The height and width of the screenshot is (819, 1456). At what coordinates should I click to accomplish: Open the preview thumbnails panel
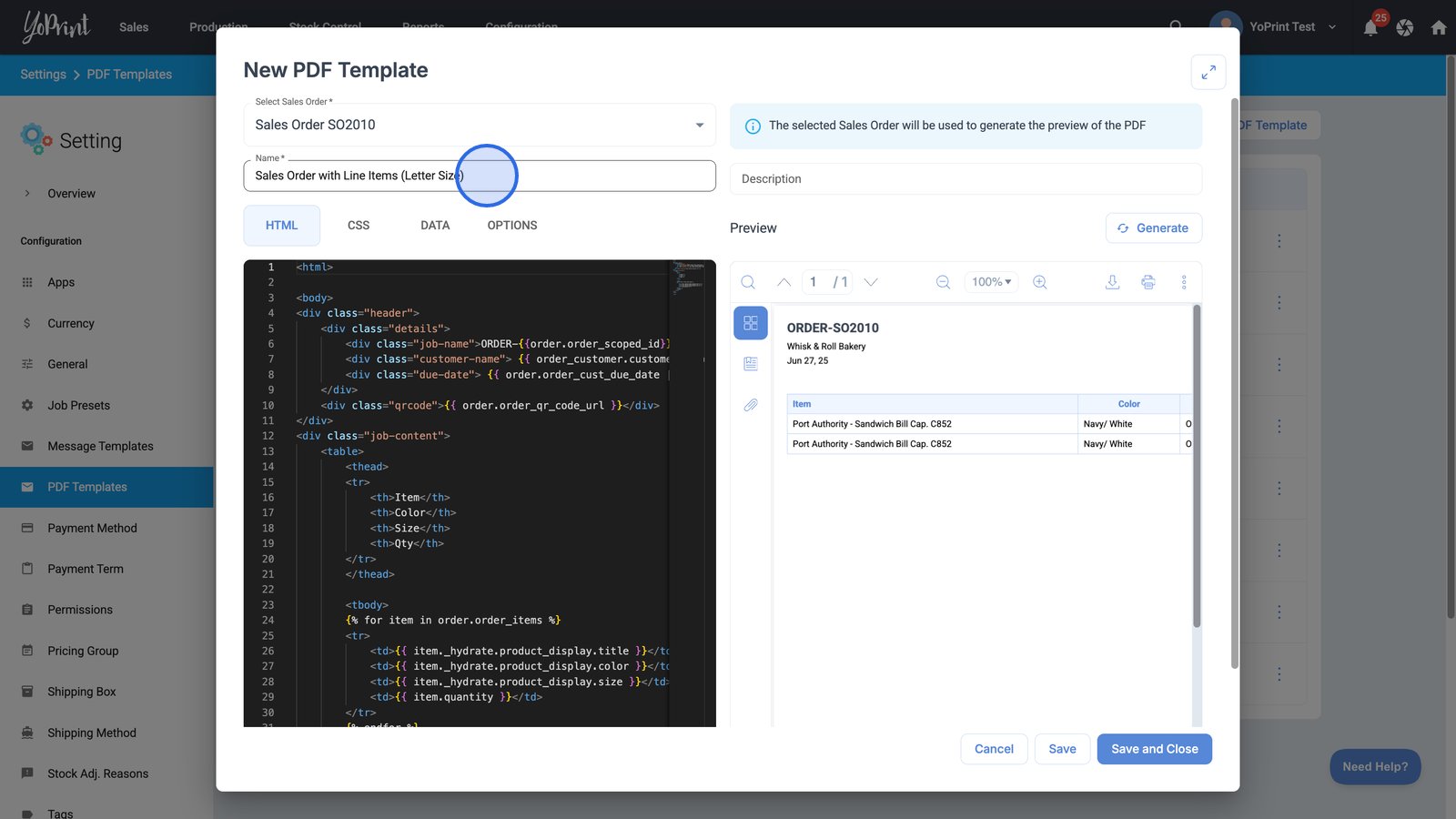751,323
